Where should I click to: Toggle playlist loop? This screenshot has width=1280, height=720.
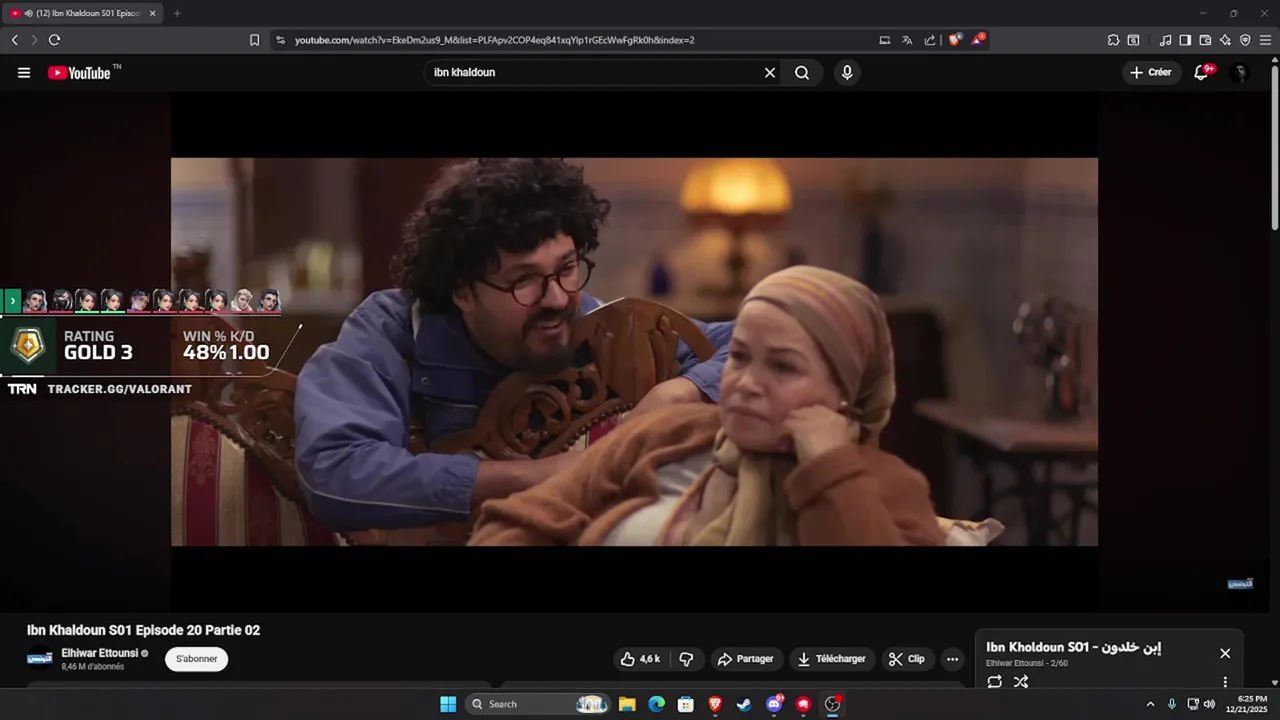pyautogui.click(x=995, y=682)
